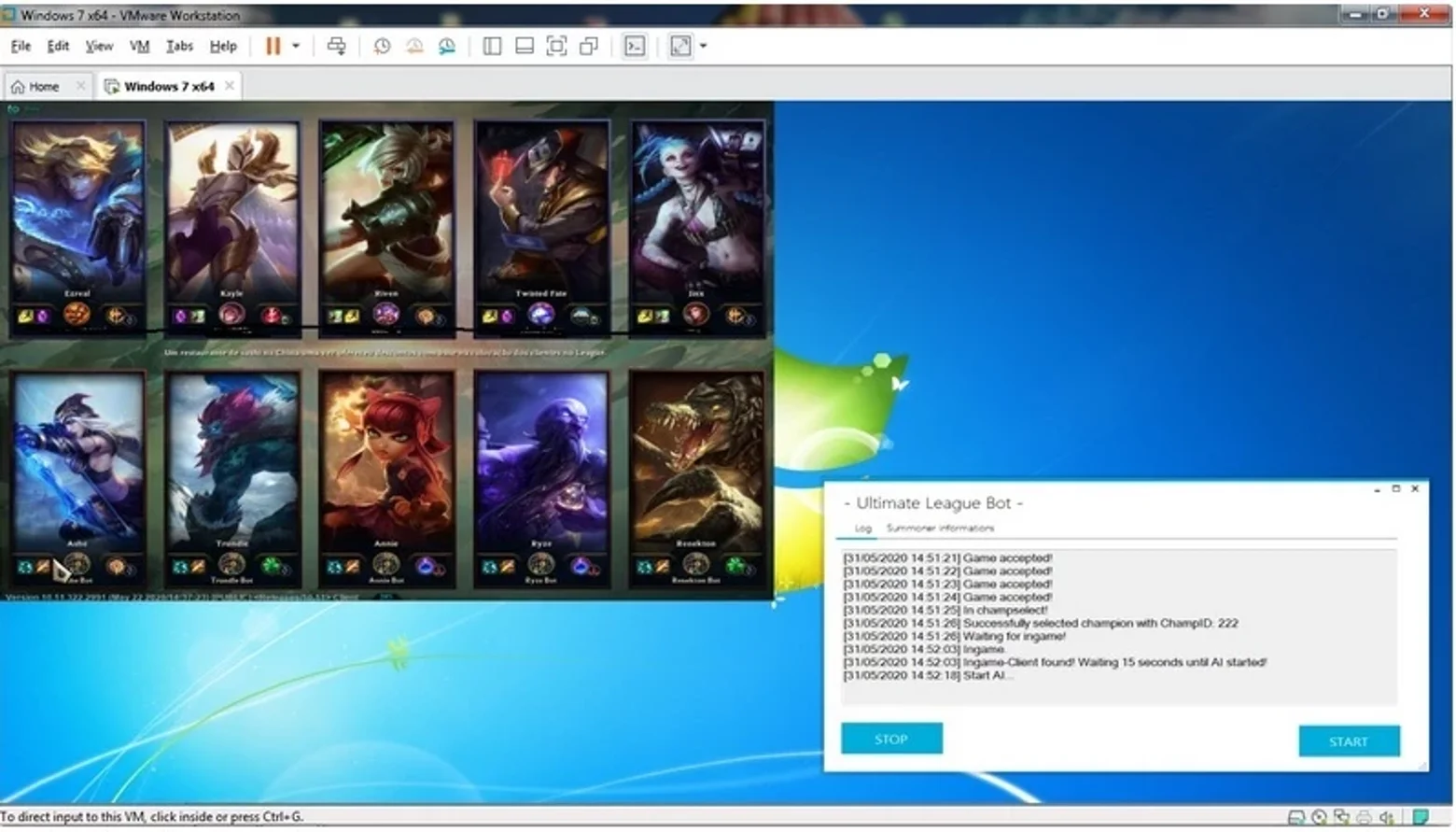This screenshot has width=1456, height=832.
Task: Click the VMware Workstation title bar icon
Action: [9, 15]
